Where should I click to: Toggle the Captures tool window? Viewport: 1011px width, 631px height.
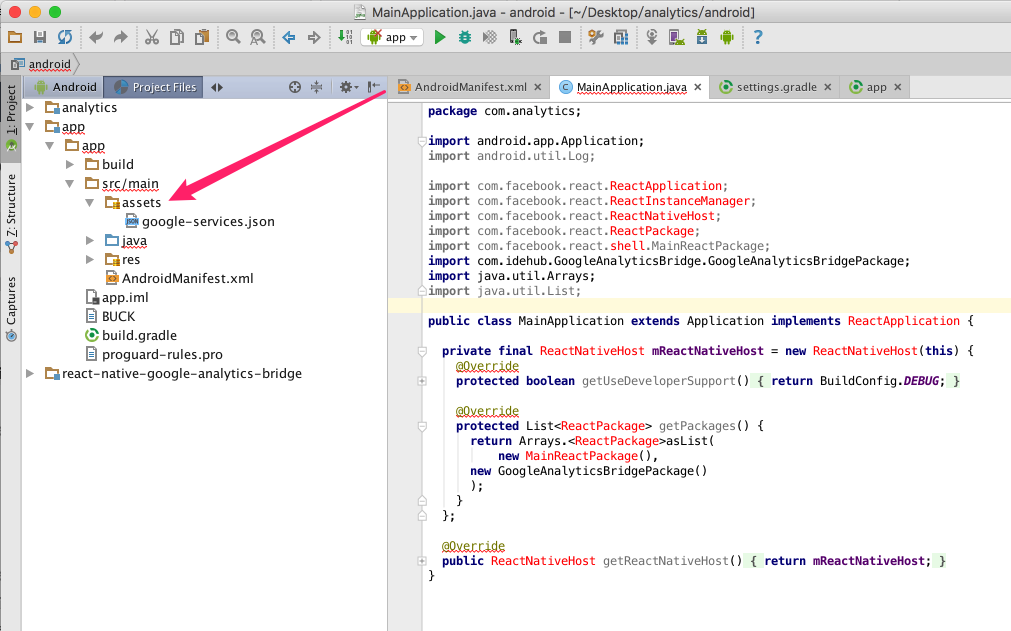click(11, 308)
